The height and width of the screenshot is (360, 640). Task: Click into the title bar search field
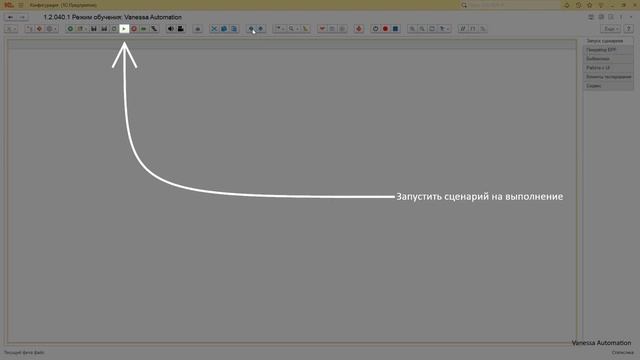pos(510,5)
